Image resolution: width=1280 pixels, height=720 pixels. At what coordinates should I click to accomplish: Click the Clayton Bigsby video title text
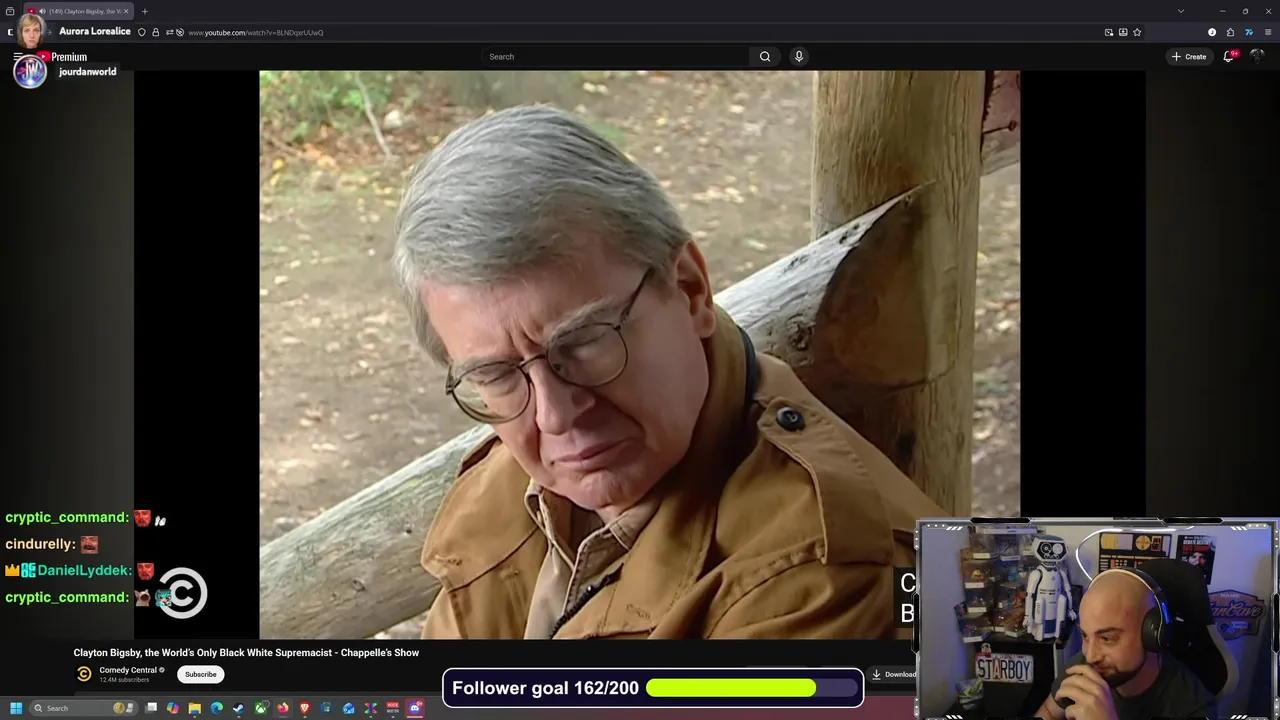[x=246, y=653]
